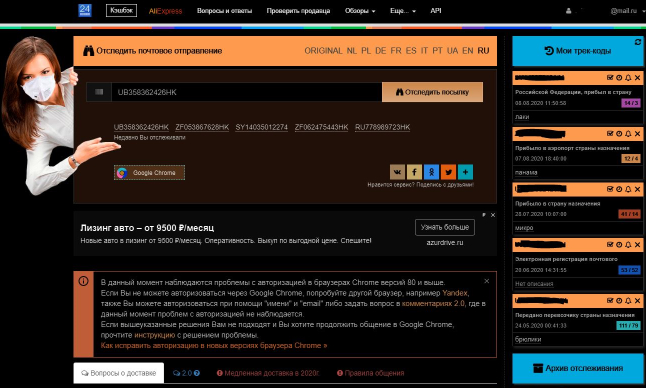Click the Google Chrome extension button
Viewport: 646px width, 388px height.
coord(149,173)
